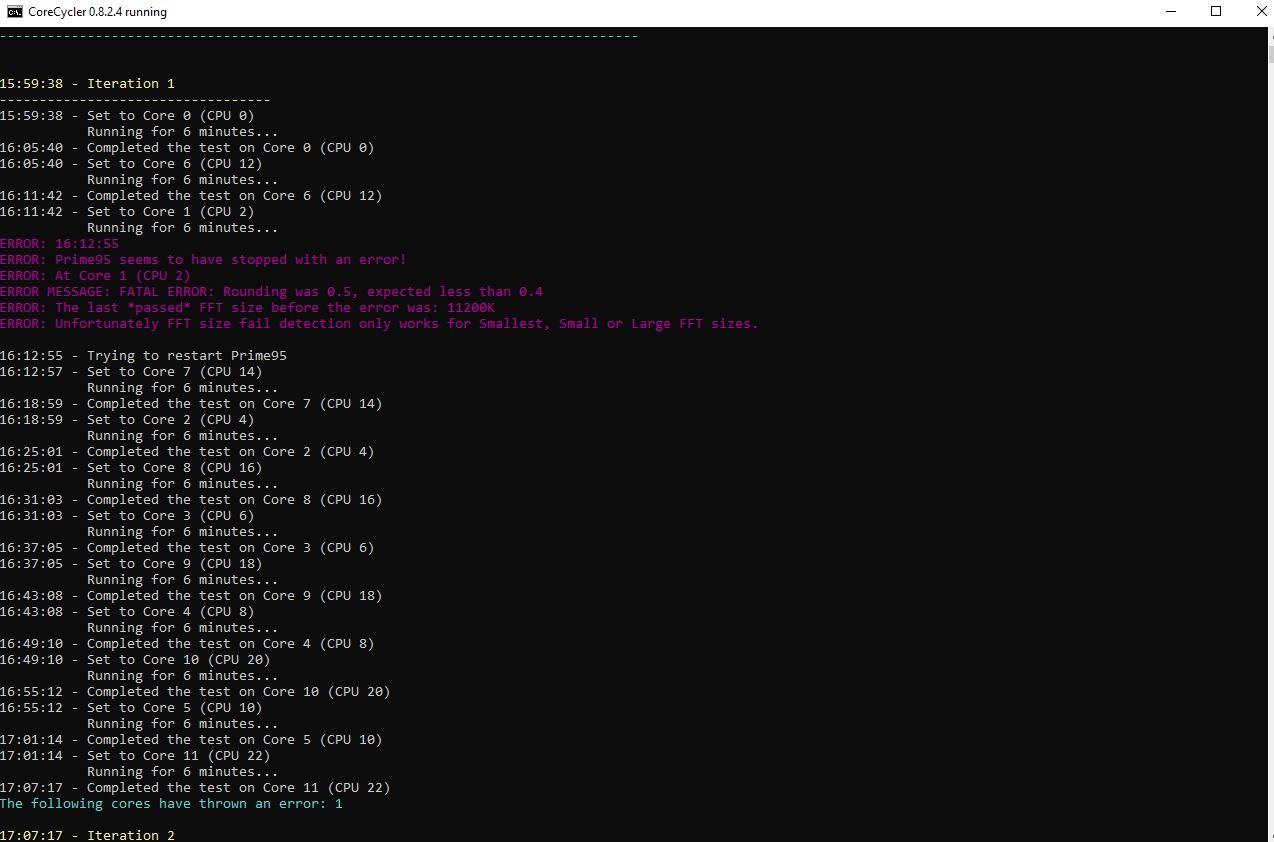Click 'Prime95 seems to have stopped with an error!'
This screenshot has height=842, width=1274.
click(230, 260)
